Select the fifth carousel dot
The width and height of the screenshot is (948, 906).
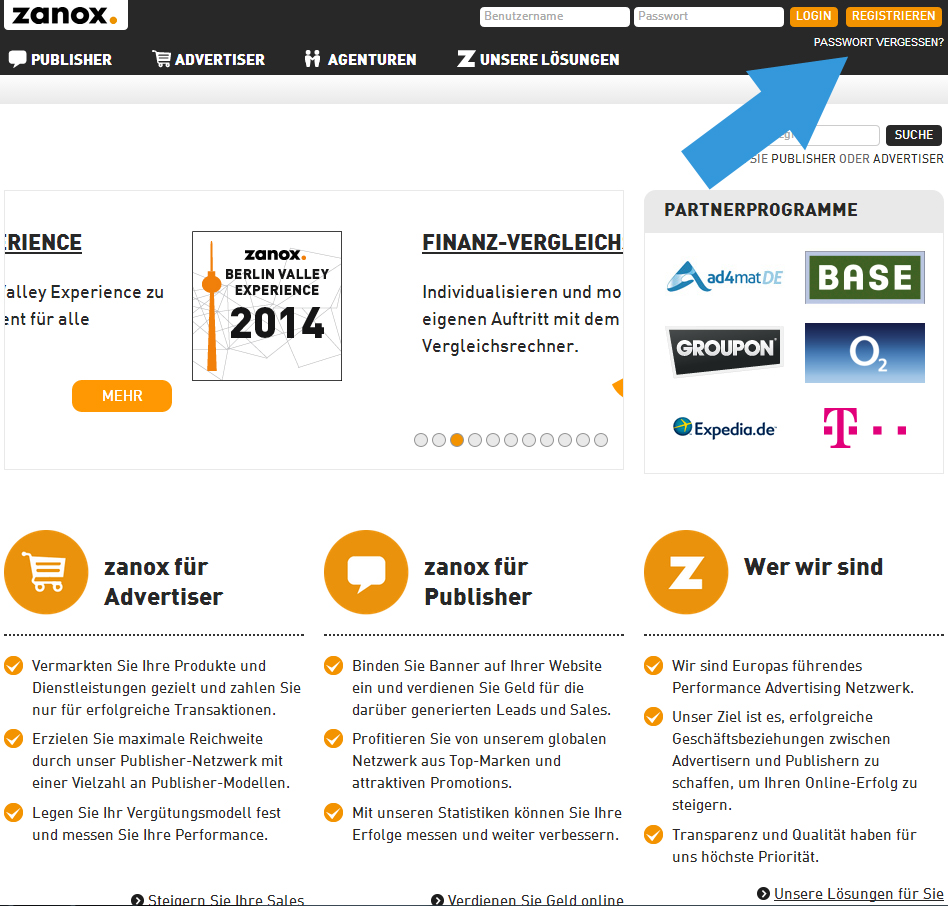pyautogui.click(x=493, y=440)
